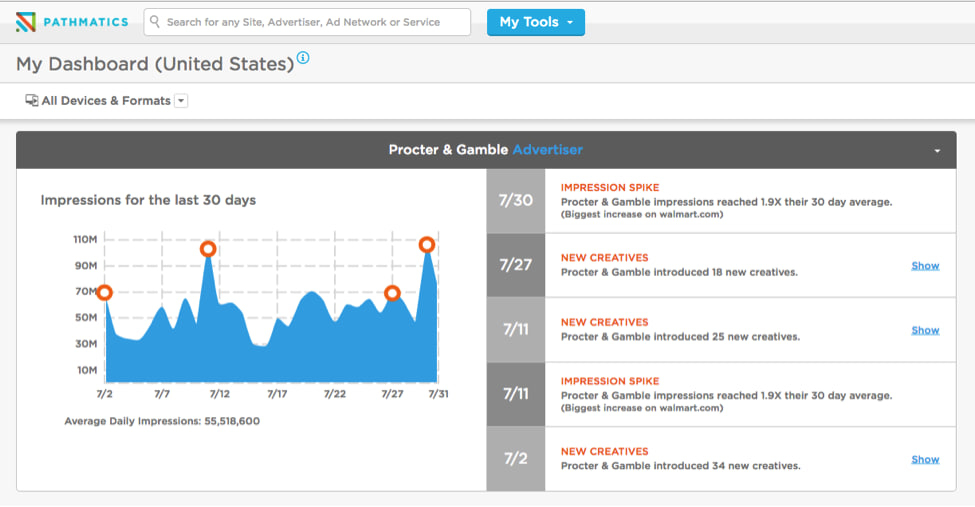Screen dimensions: 975x507
Task: Click the magnifier icon in the search bar
Action: point(155,22)
